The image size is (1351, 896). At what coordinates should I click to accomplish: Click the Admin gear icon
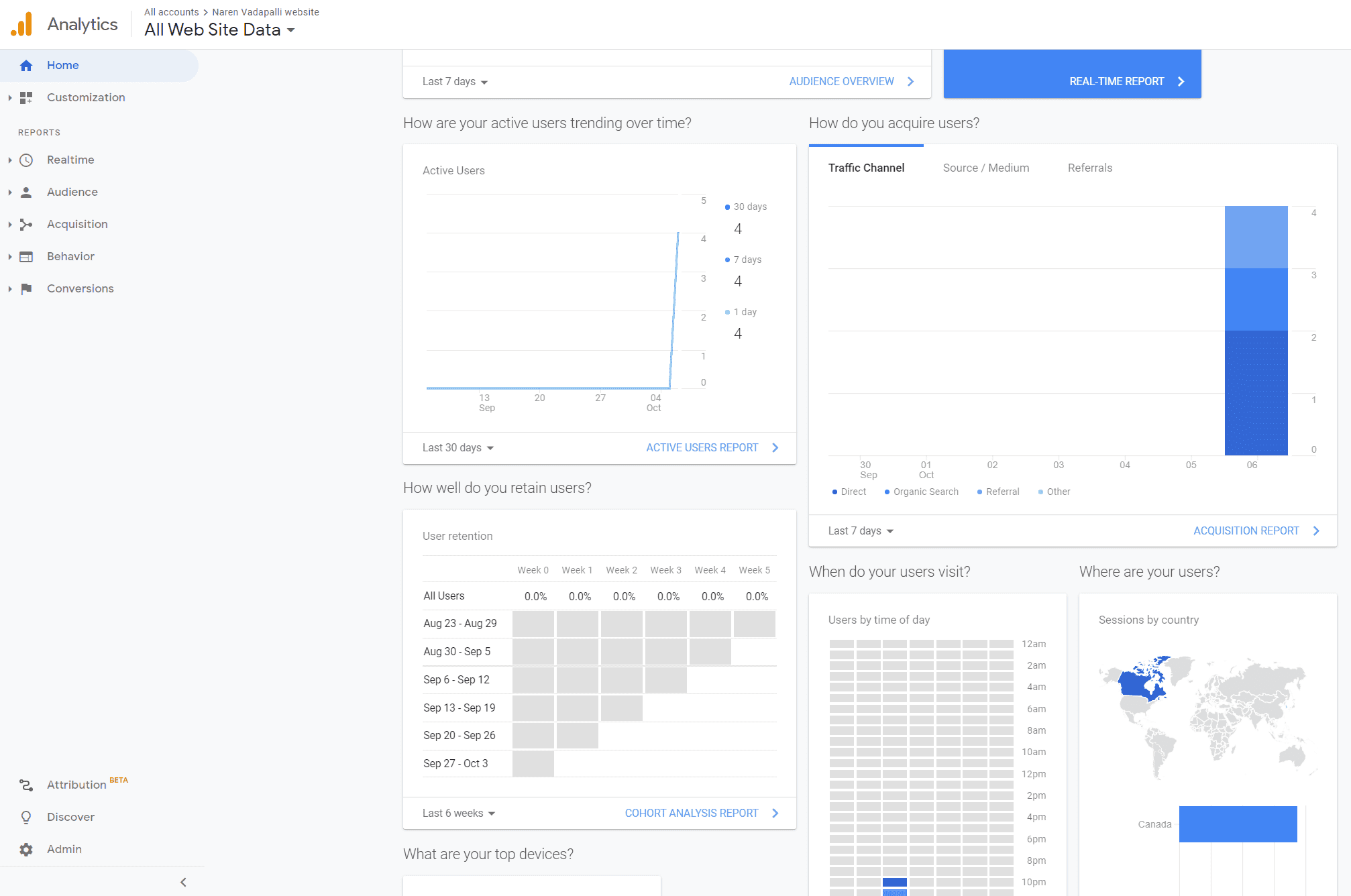[x=26, y=849]
